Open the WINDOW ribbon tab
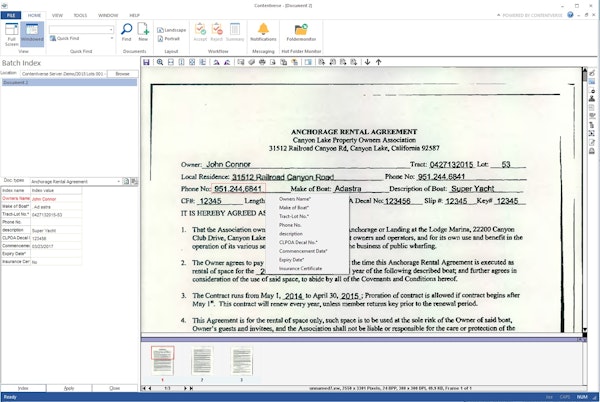The height and width of the screenshot is (402, 600). 108,15
